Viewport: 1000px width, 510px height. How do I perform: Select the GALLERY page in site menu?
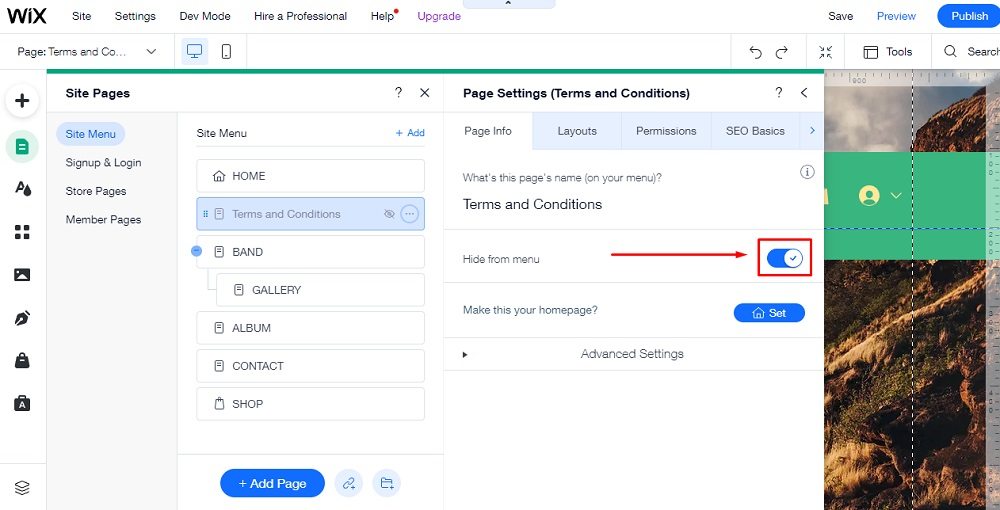pyautogui.click(x=276, y=290)
